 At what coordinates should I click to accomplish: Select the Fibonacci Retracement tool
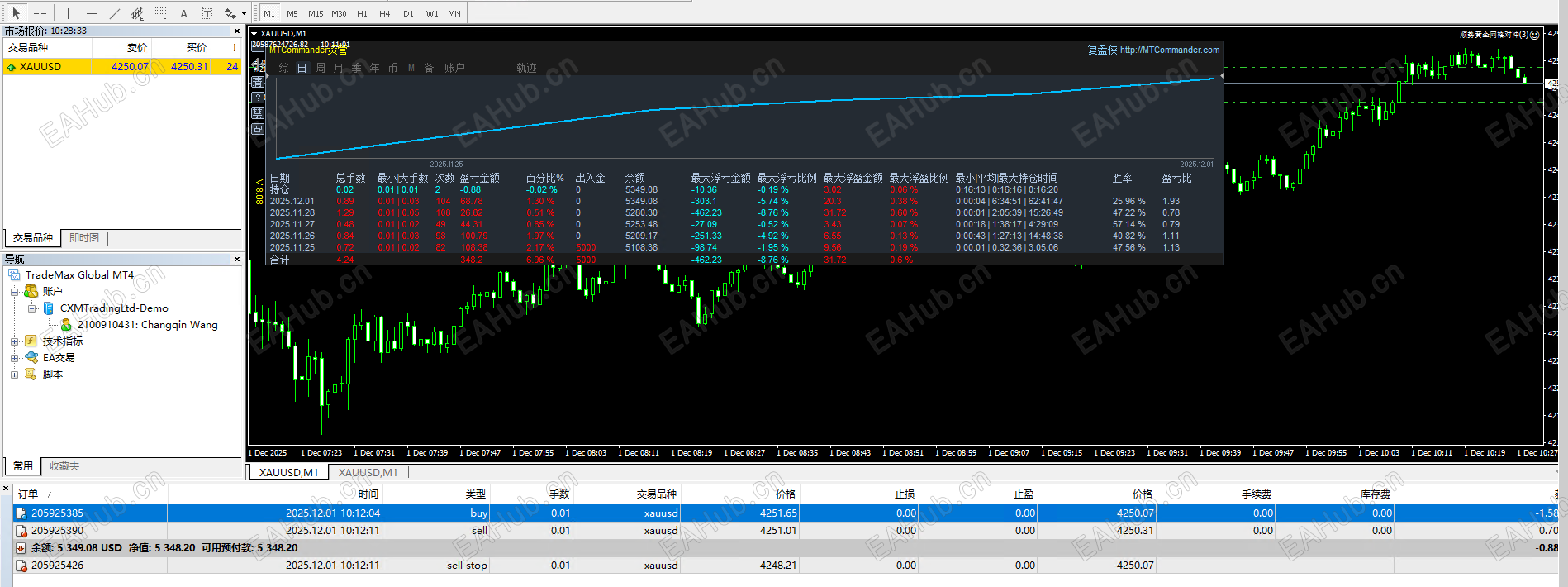(160, 13)
